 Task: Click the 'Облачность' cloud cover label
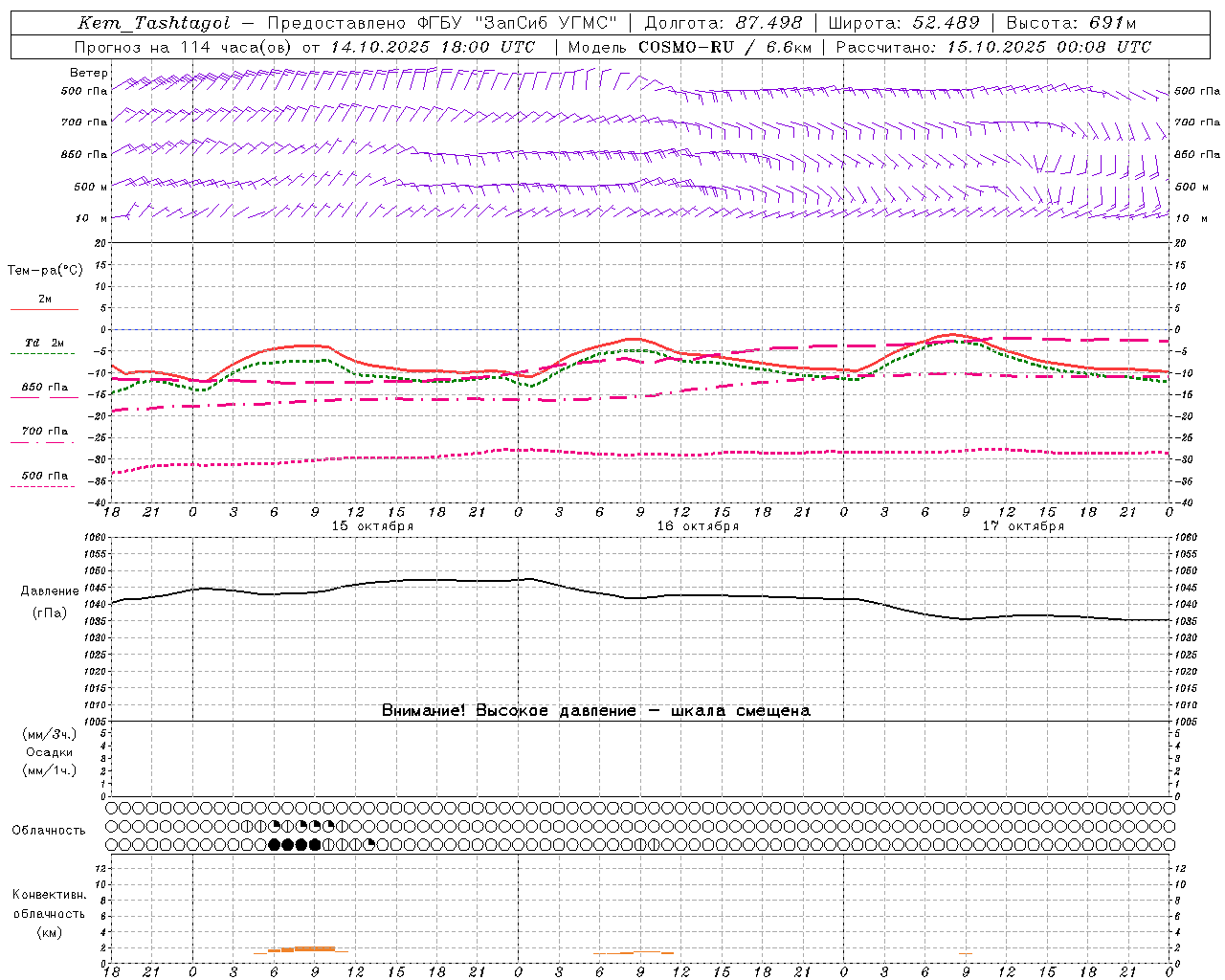click(x=49, y=830)
